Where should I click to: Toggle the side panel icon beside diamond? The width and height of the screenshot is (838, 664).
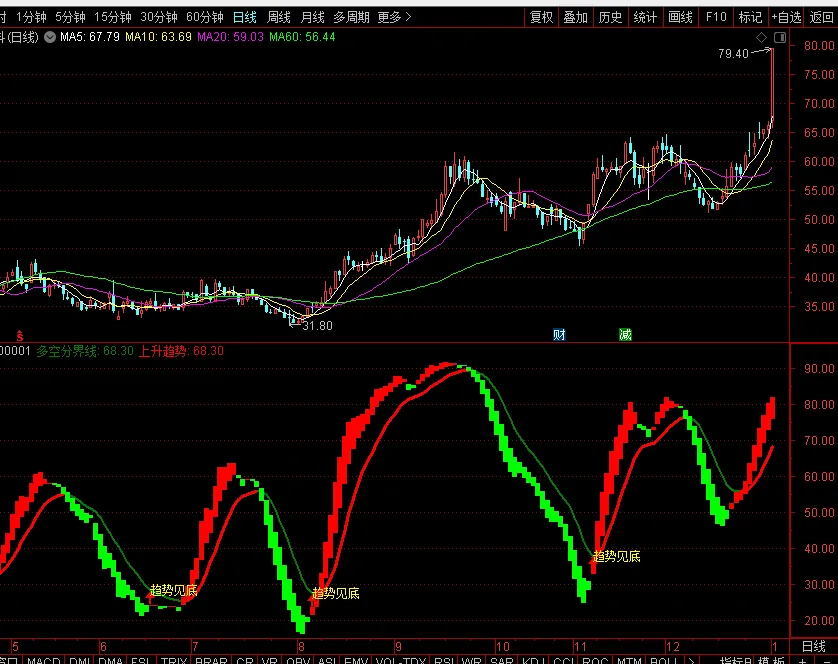(x=780, y=37)
